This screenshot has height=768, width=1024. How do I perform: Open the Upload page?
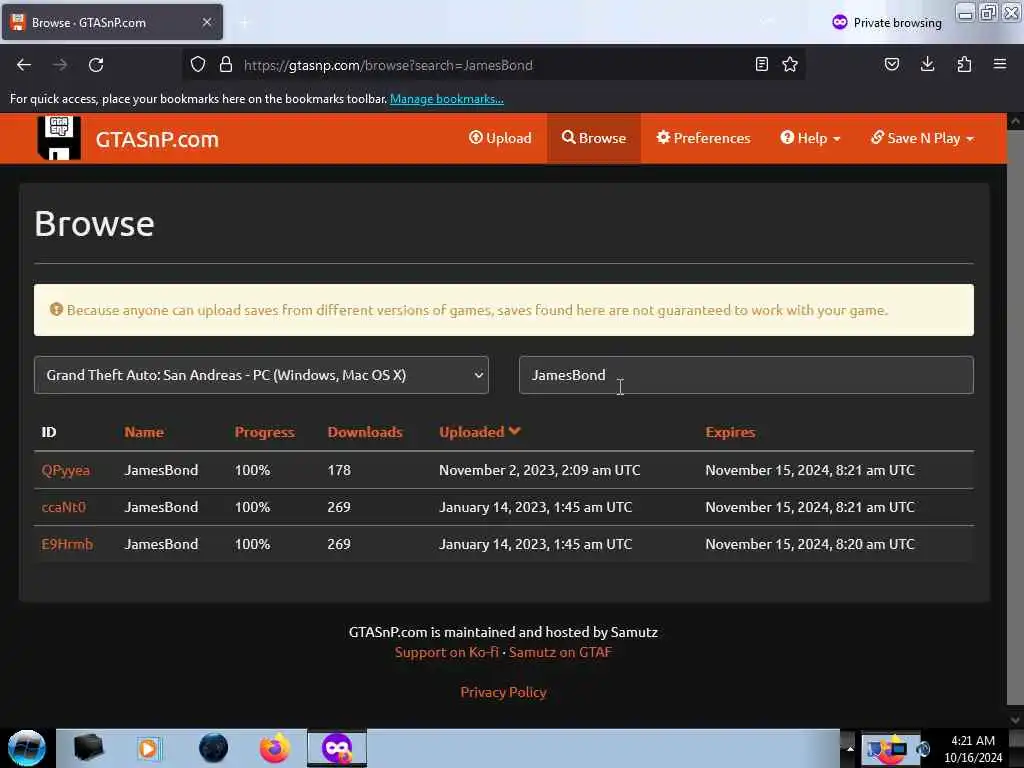point(500,138)
